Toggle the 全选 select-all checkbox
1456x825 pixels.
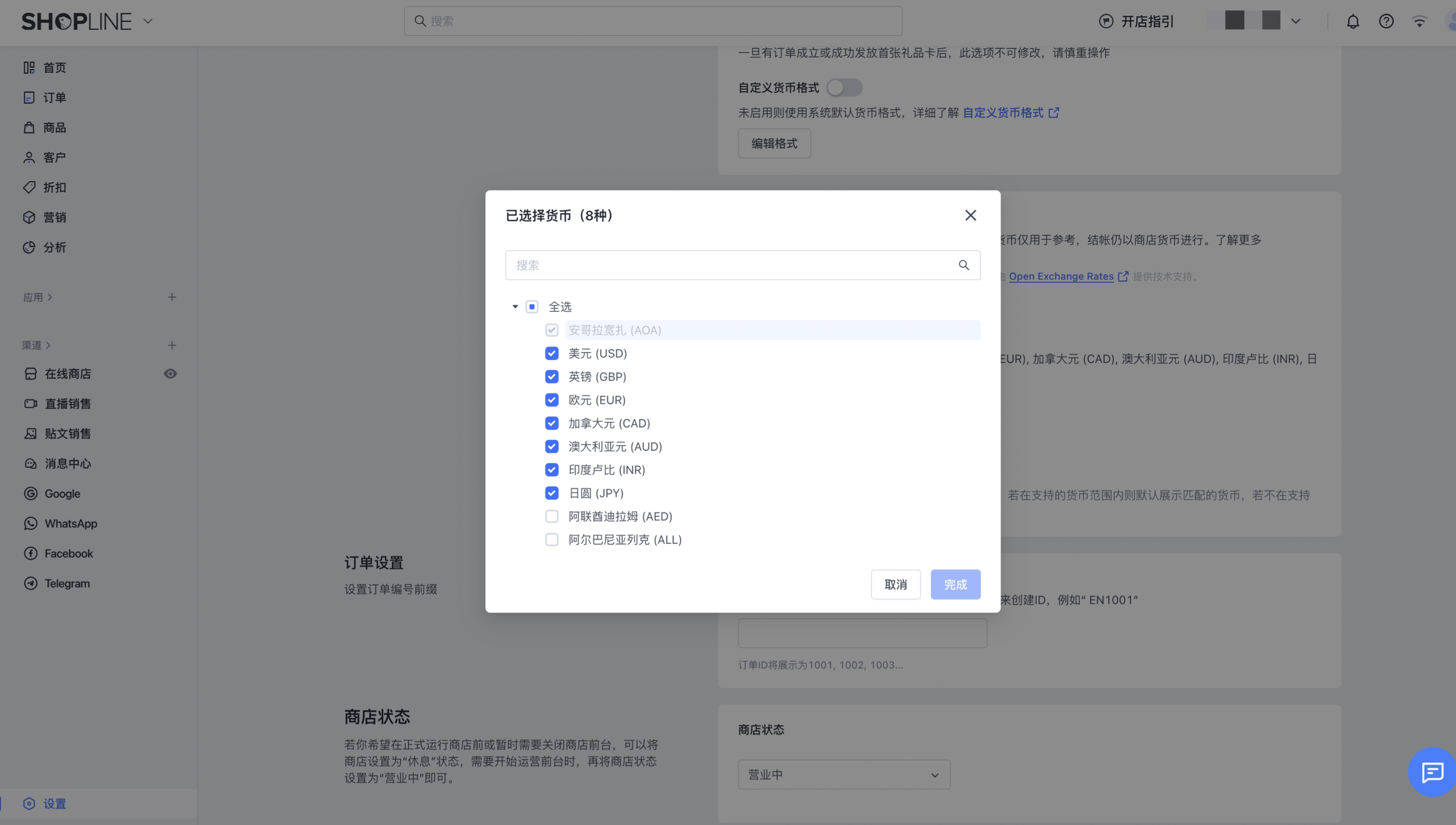pyautogui.click(x=532, y=307)
